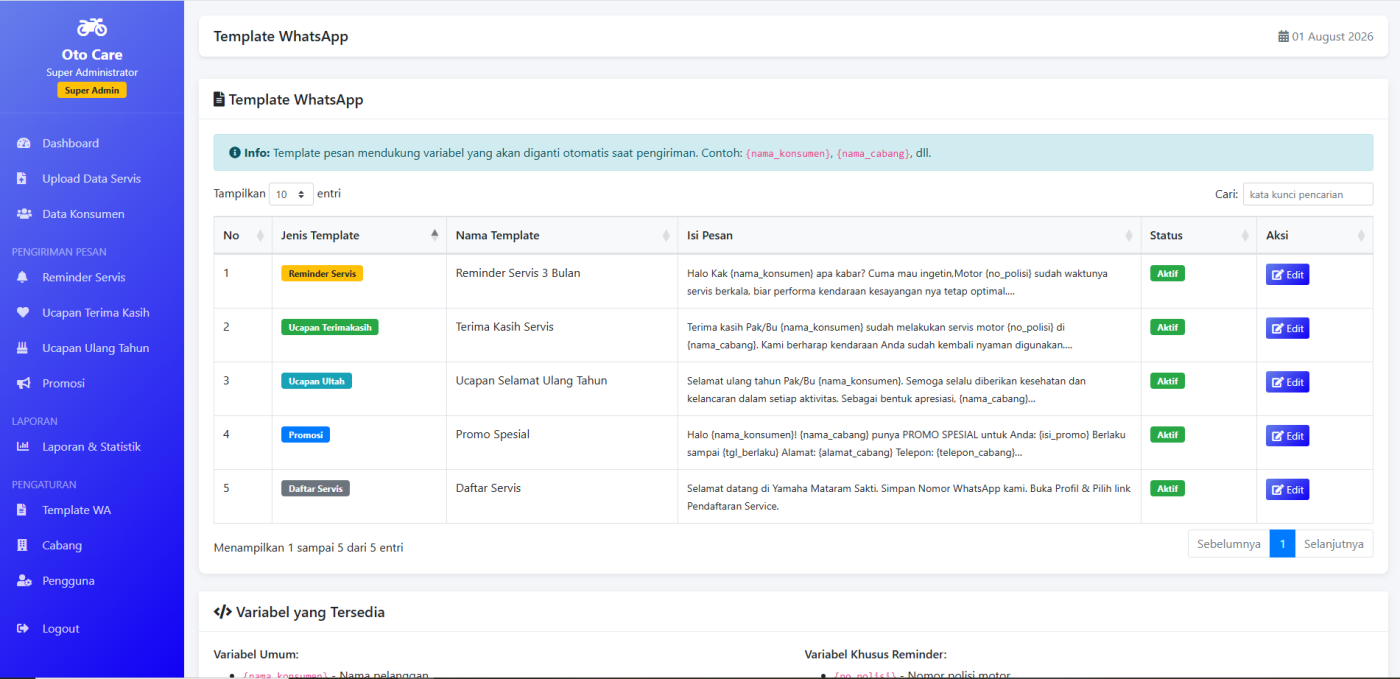Click the Cabang building icon
This screenshot has height=679, width=1400.
click(22, 545)
